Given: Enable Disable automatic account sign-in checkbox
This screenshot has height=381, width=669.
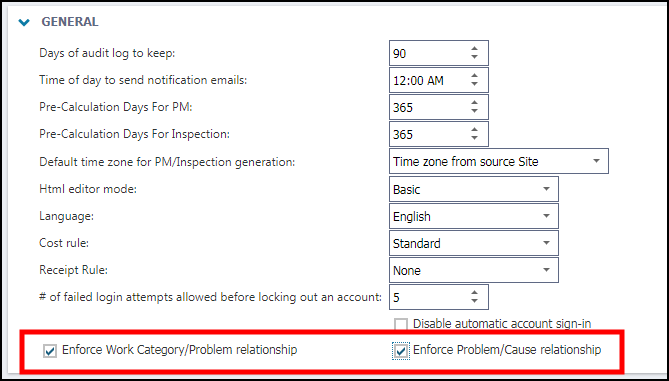Looking at the screenshot, I should 401,324.
